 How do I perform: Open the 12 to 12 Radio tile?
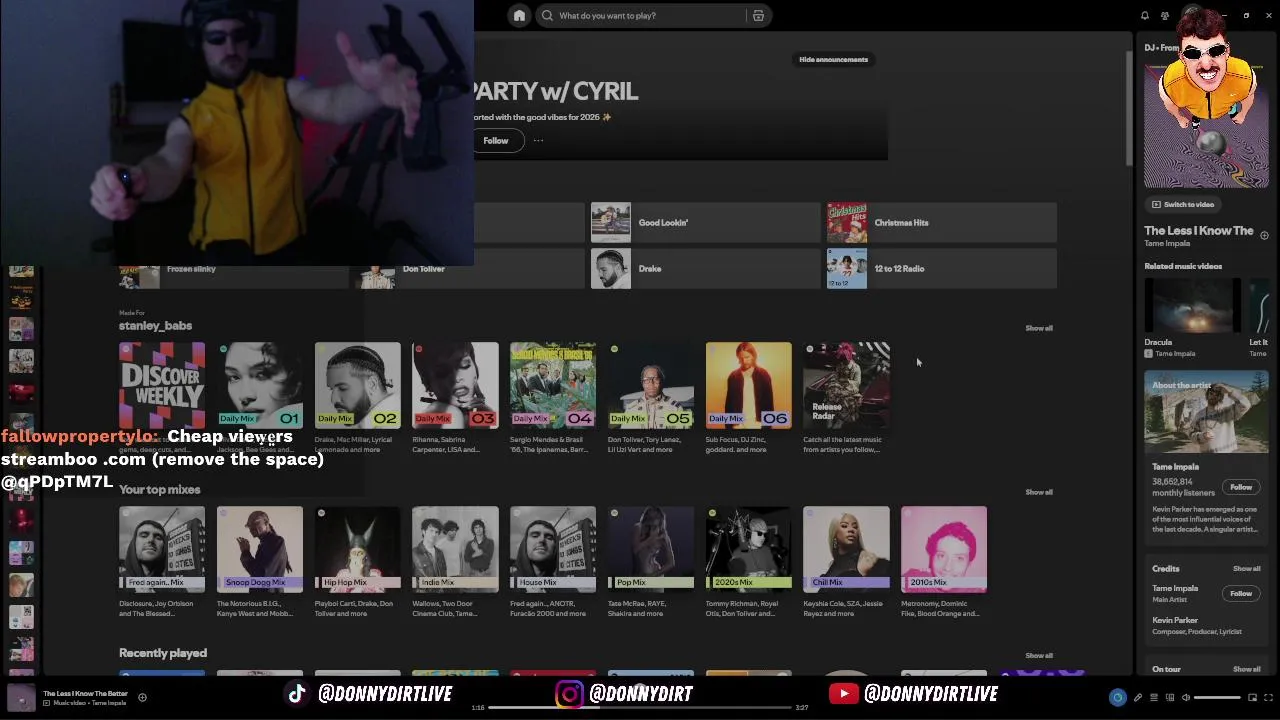941,268
